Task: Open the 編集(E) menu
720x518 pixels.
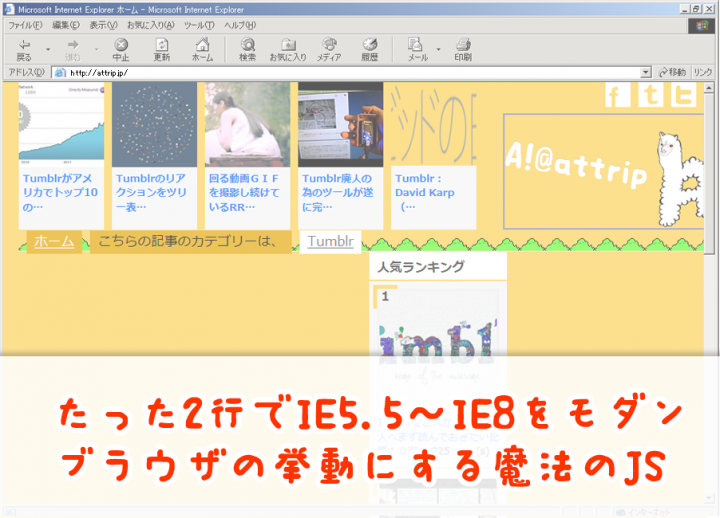Action: click(x=66, y=25)
